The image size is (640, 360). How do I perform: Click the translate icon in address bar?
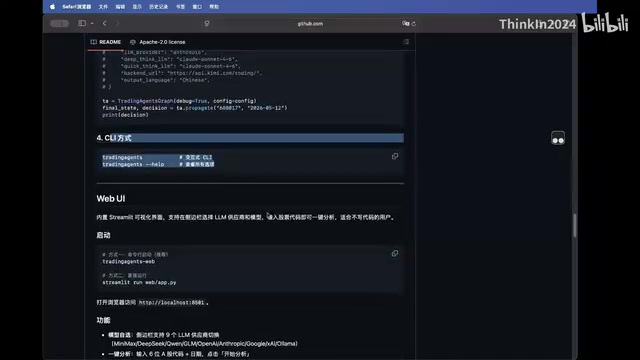coord(405,24)
